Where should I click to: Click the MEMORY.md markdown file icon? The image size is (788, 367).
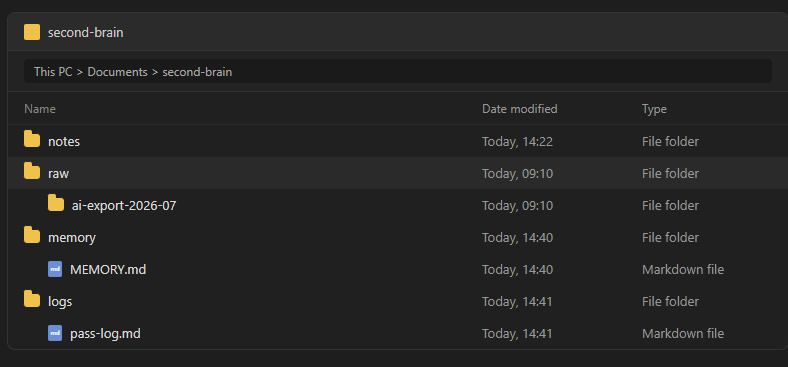click(55, 269)
